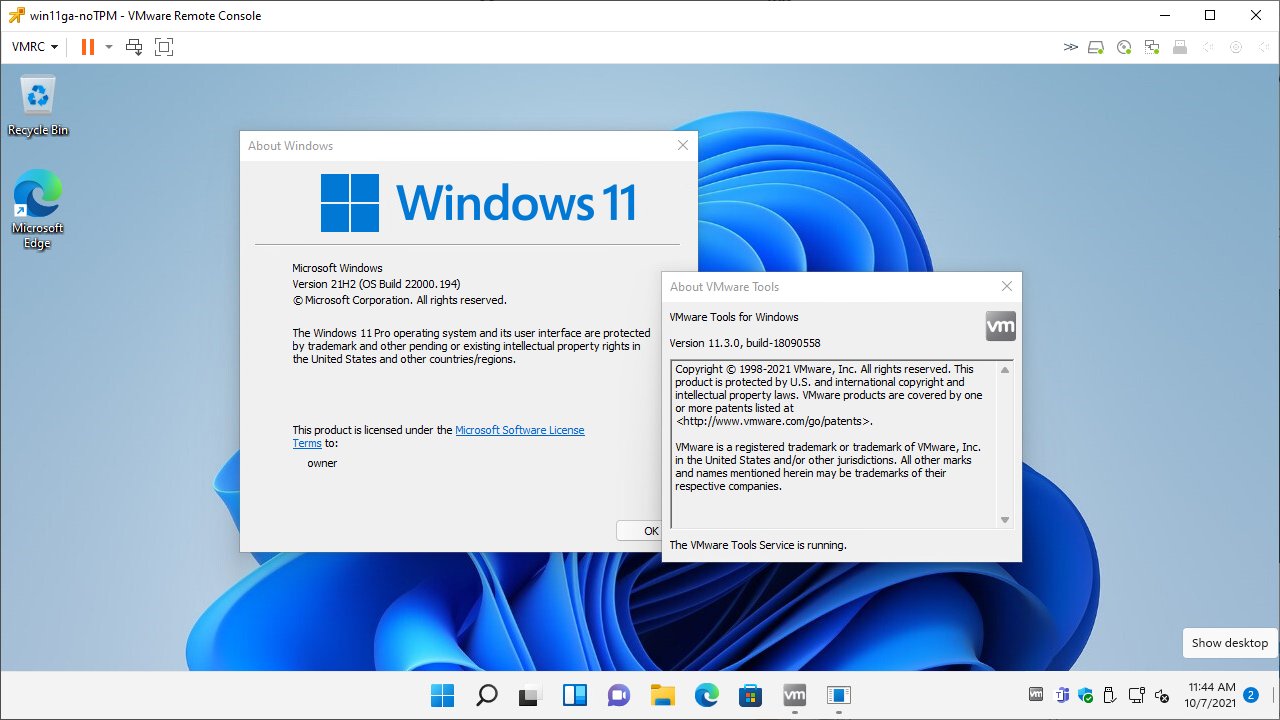Open the Widgets panel from taskbar
Screen dimensions: 1280x720
(574, 695)
